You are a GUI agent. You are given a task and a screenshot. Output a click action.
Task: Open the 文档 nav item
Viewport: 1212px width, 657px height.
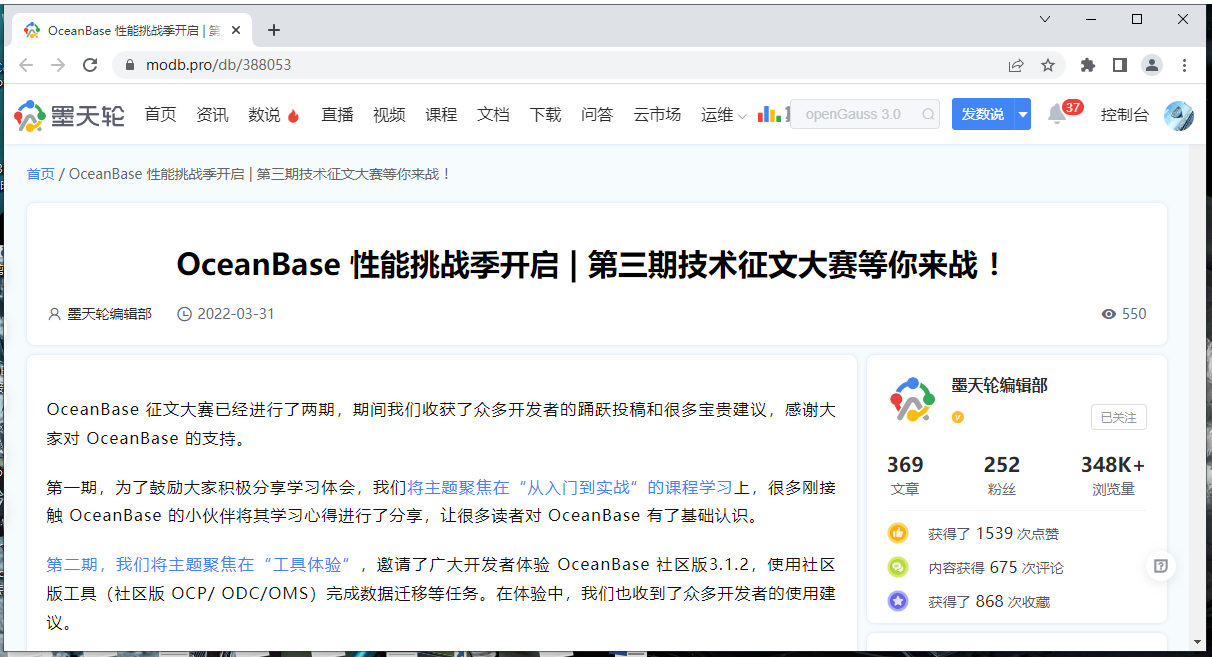[493, 115]
